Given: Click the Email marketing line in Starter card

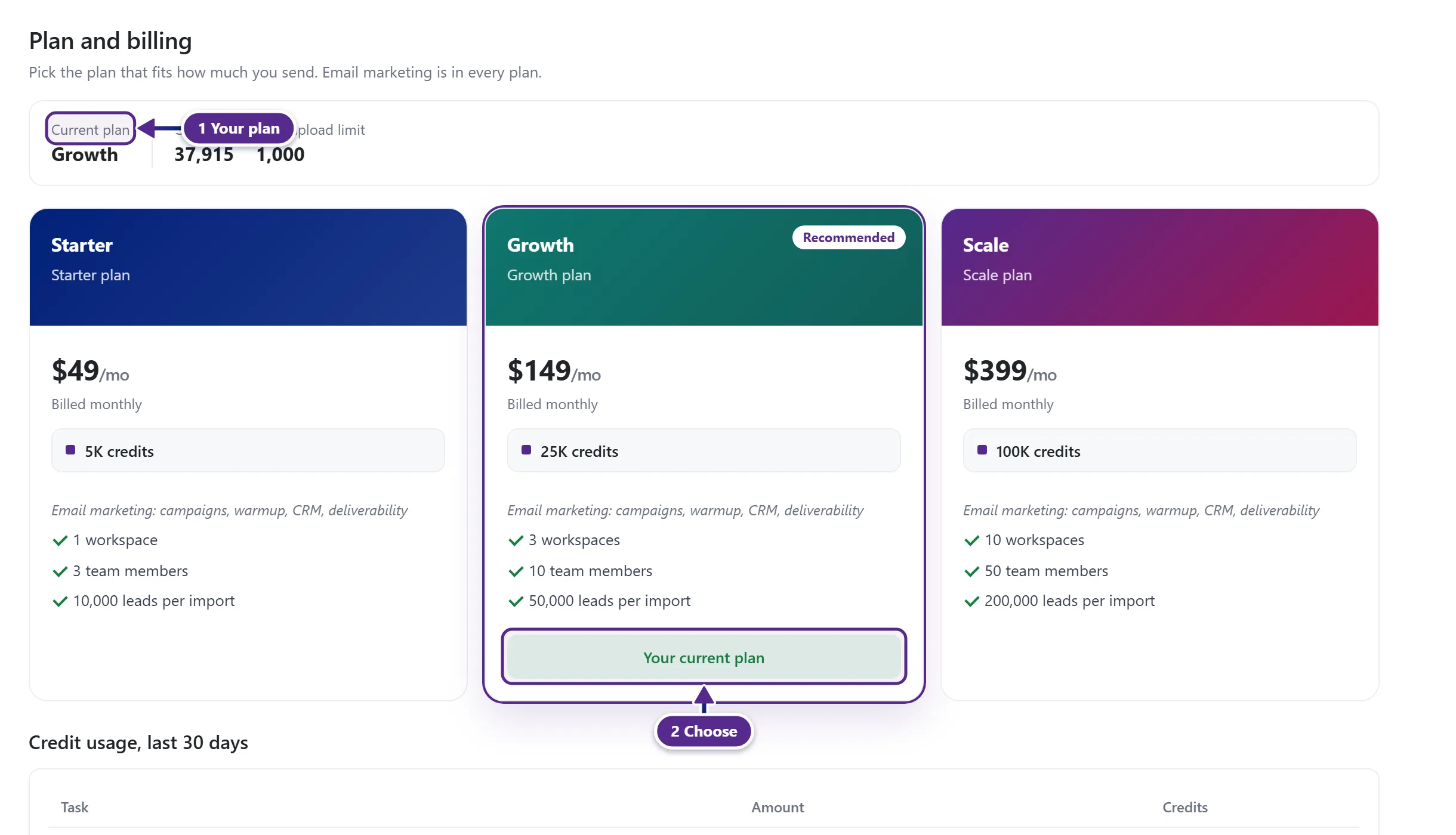Looking at the screenshot, I should (x=230, y=510).
